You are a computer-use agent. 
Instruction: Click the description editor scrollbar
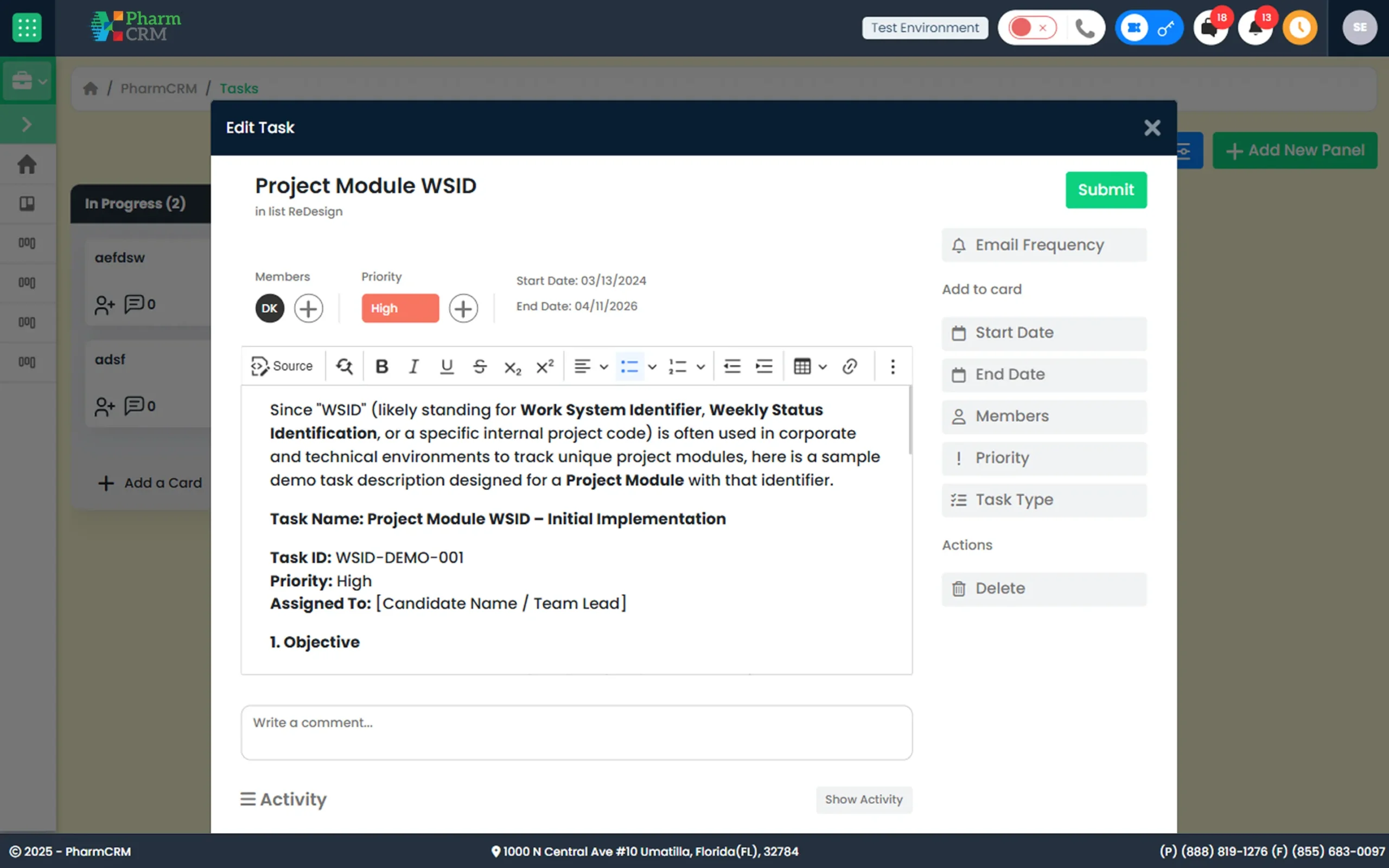pyautogui.click(x=910, y=420)
